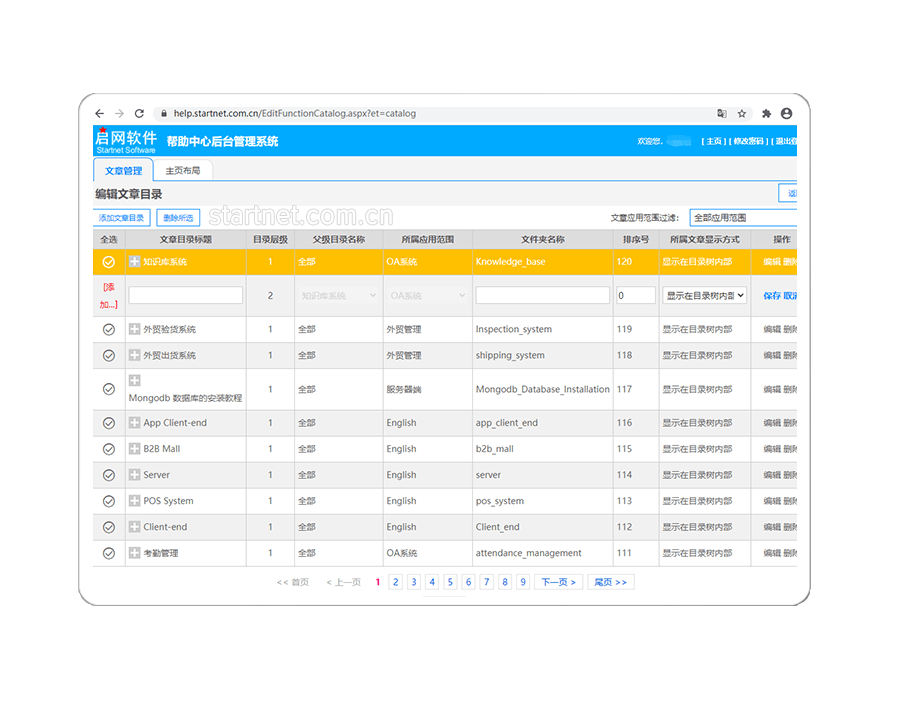Screen dimensions: 900x720
Task: Bookmark this page with the star icon
Action: click(742, 114)
